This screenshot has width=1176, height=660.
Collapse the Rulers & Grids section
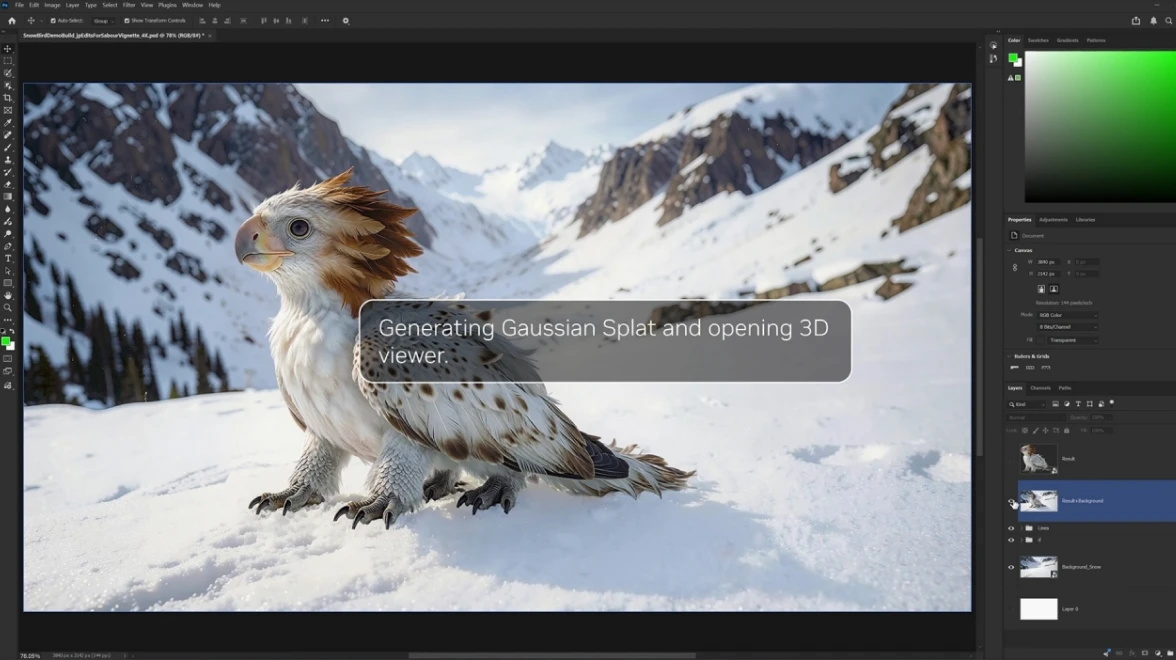pos(1010,356)
